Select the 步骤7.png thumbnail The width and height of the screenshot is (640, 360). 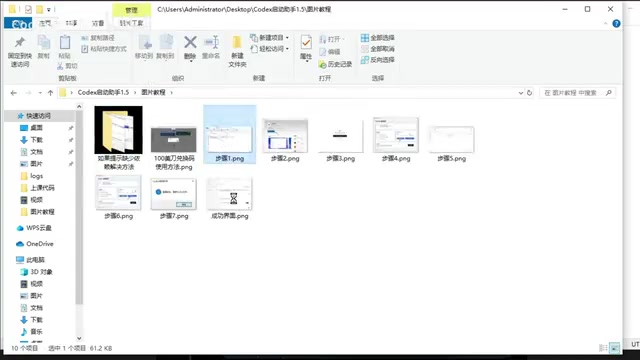tap(174, 194)
